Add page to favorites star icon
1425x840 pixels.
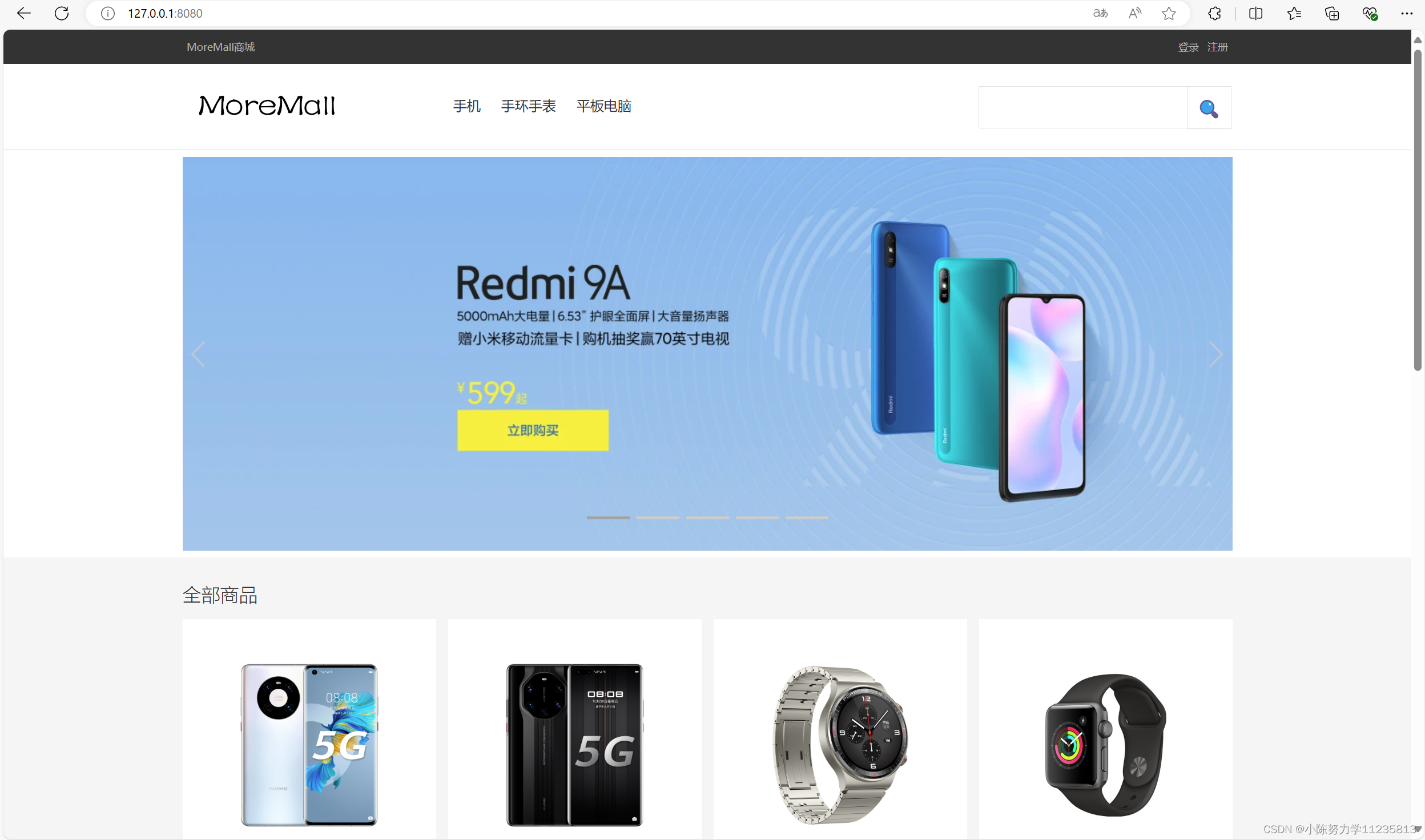[x=1169, y=13]
